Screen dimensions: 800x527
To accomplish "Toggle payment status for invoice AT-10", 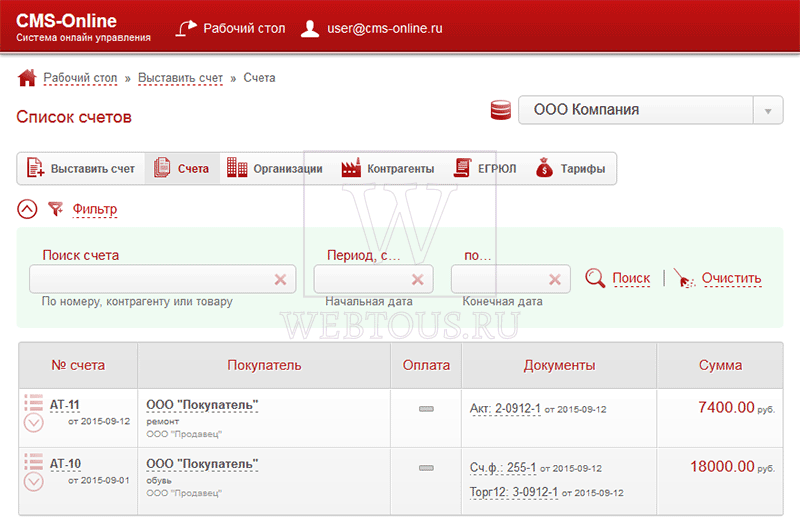I will [x=426, y=468].
